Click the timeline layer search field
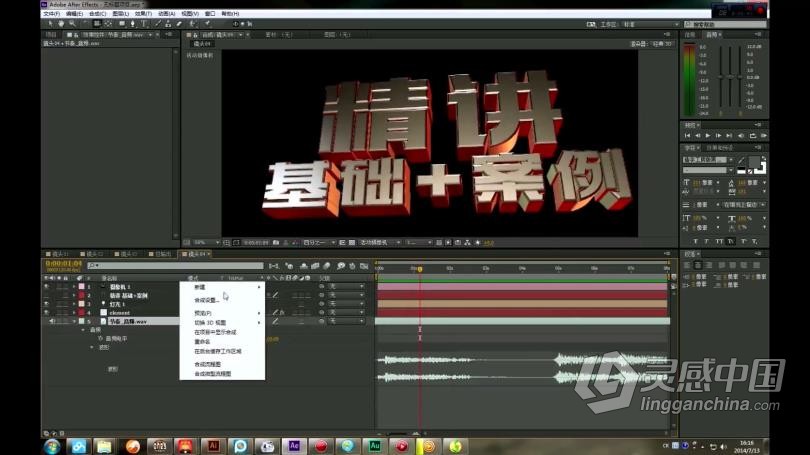 pos(175,265)
